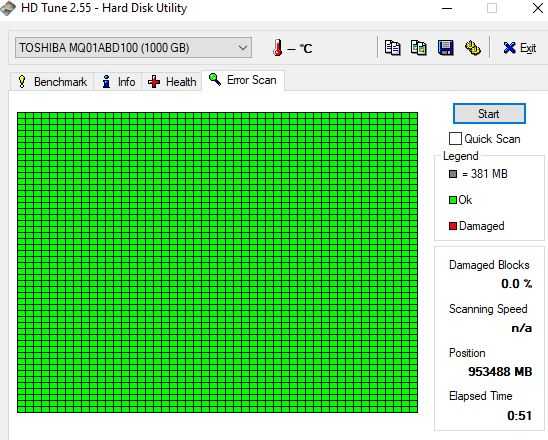Enable the Quick Scan checkbox
This screenshot has height=440, width=548.
(455, 139)
